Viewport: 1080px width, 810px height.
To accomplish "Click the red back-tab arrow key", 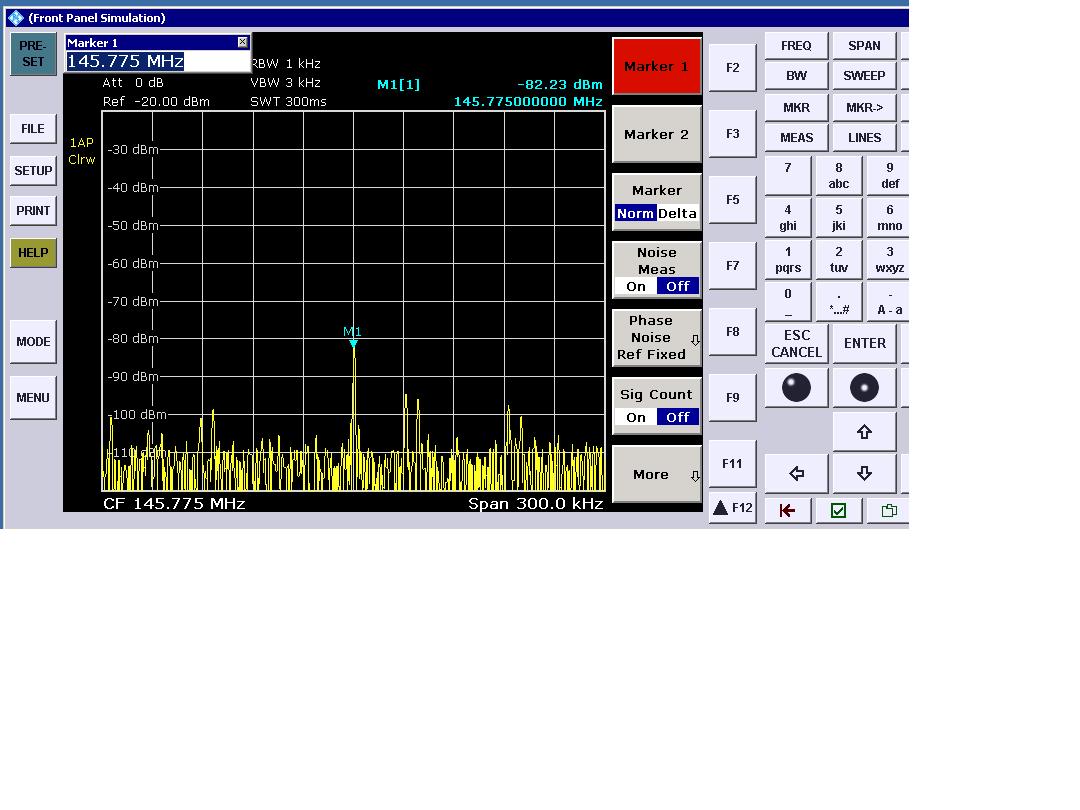I will click(787, 510).
